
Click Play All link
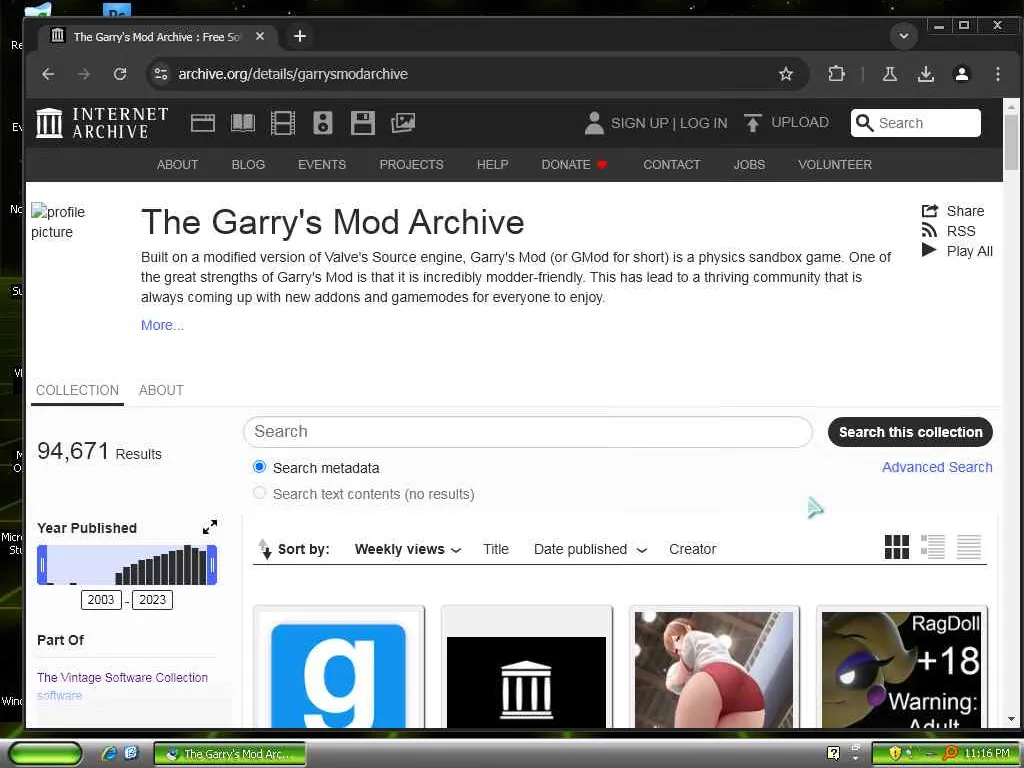969,251
